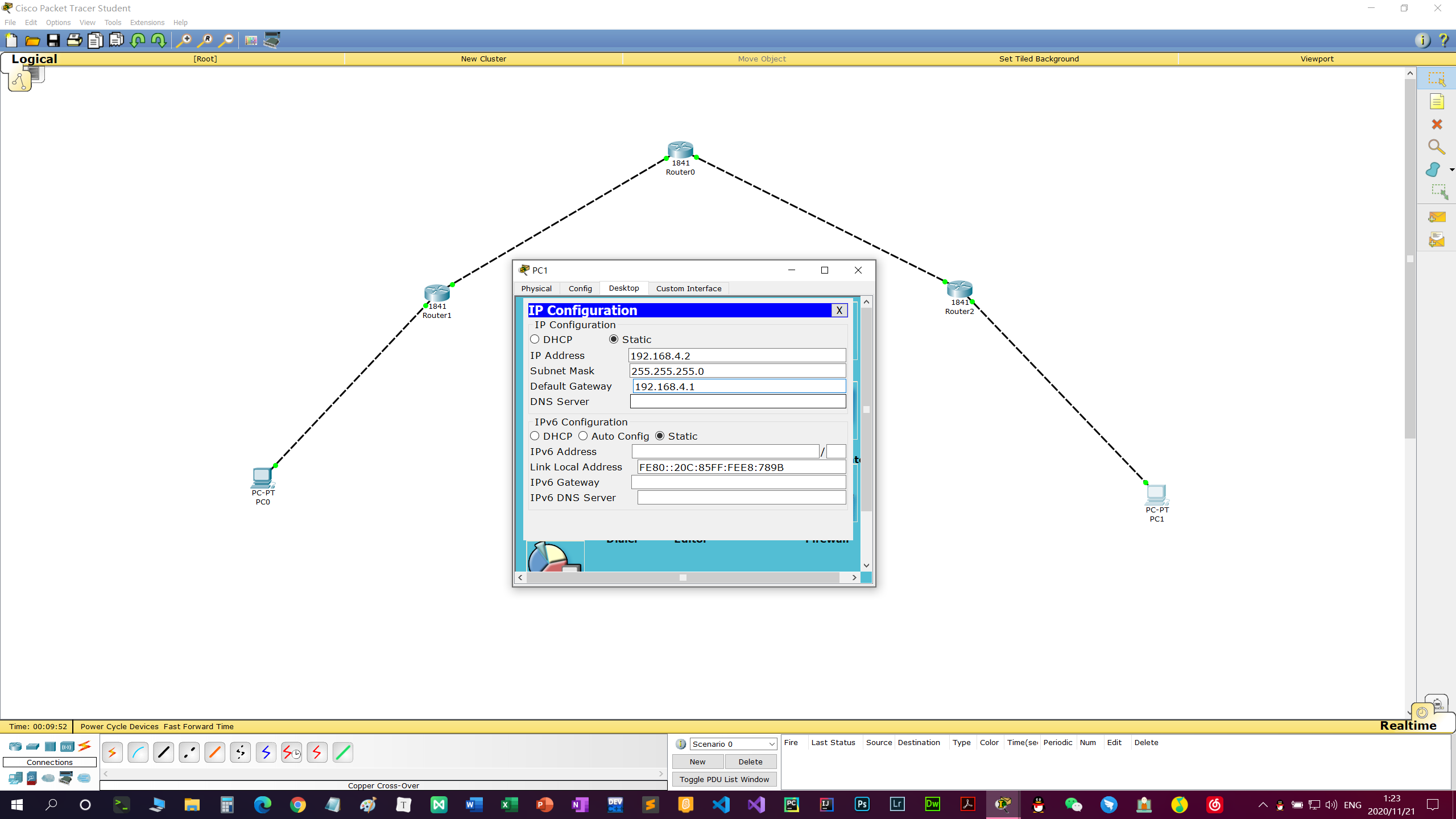Image resolution: width=1456 pixels, height=819 pixels.
Task: Switch to the Physical tab in PC1
Action: [537, 289]
